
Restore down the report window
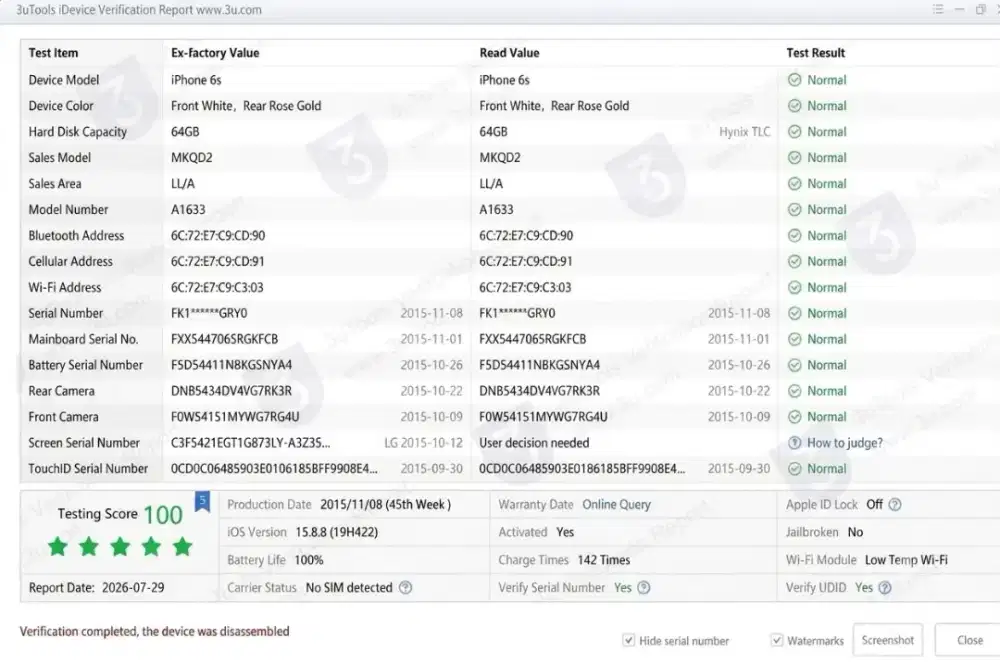click(980, 10)
